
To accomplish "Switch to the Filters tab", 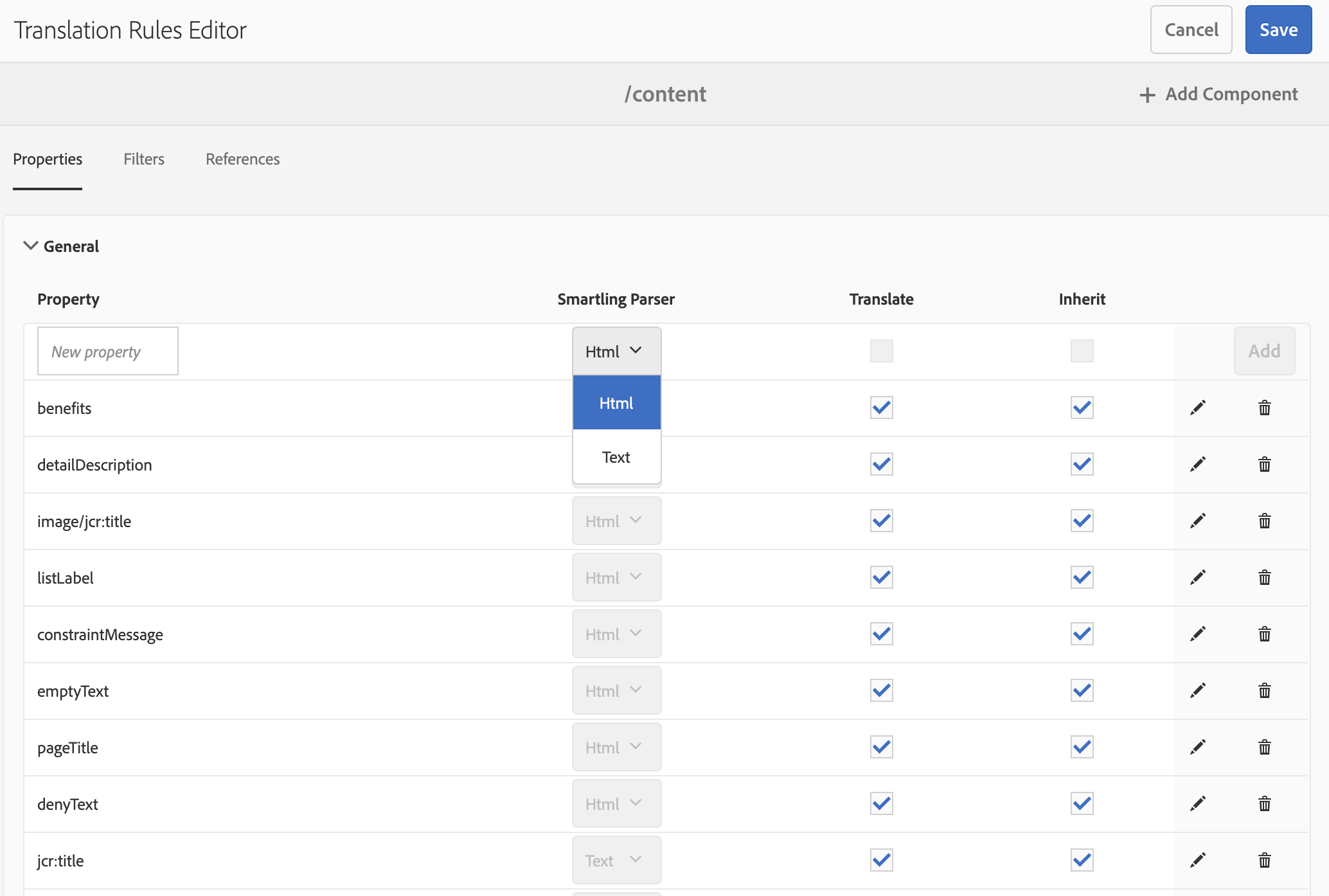I will click(144, 159).
